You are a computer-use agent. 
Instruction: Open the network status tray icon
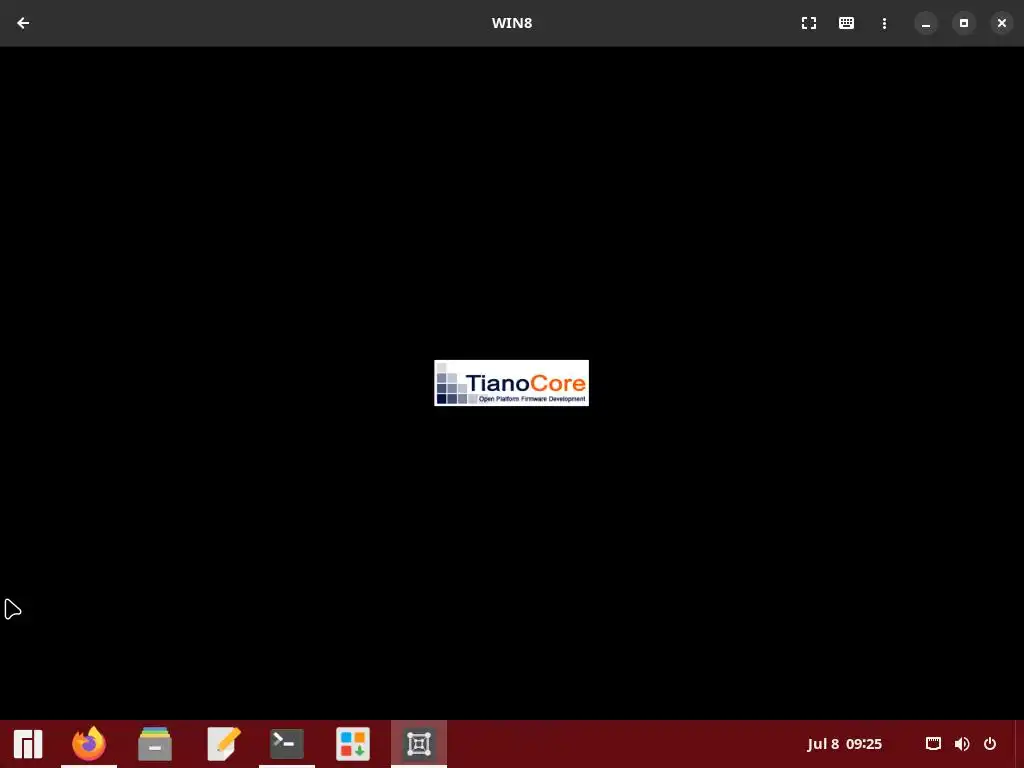point(933,744)
